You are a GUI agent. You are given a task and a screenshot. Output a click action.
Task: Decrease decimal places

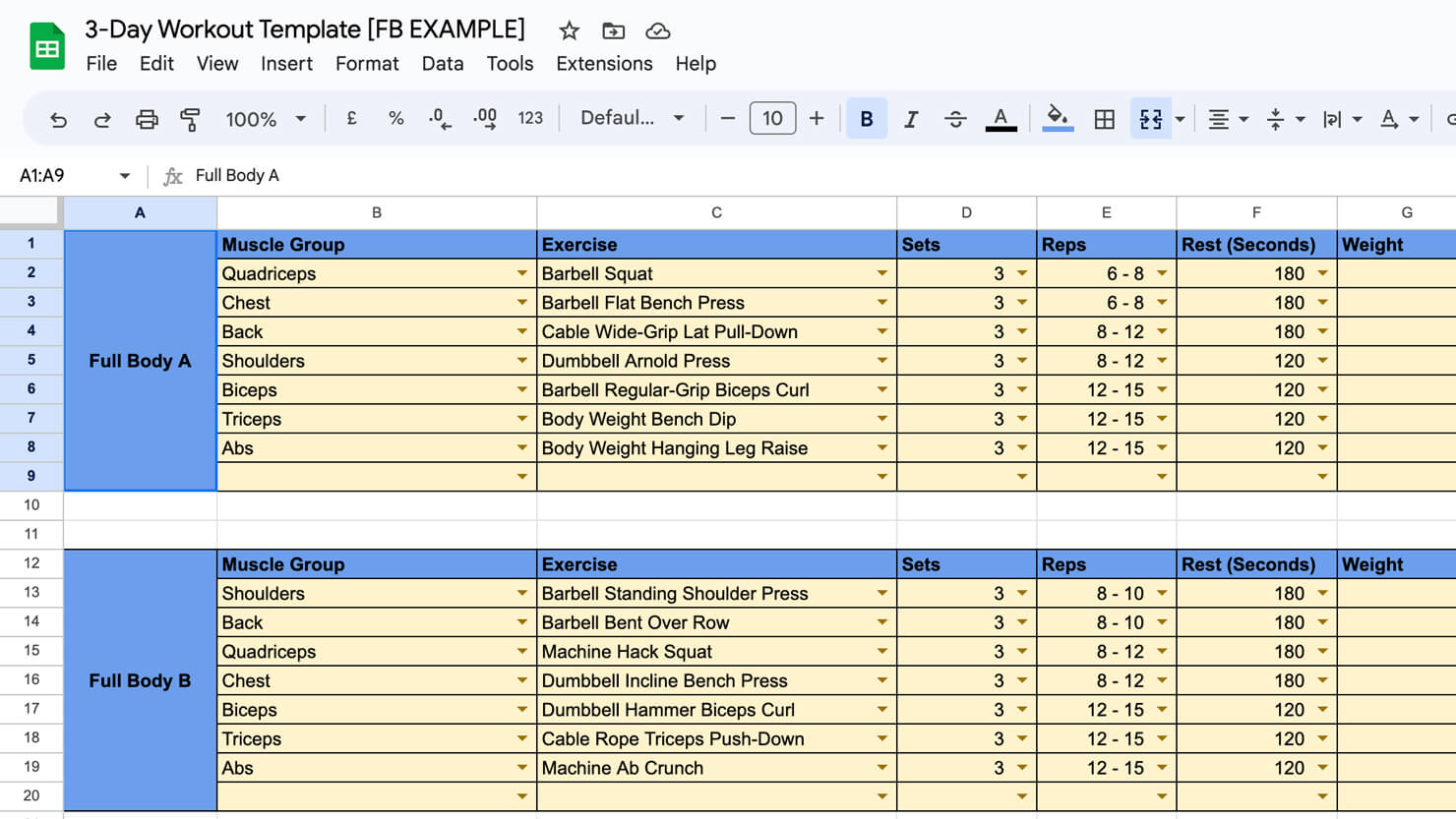pyautogui.click(x=440, y=118)
